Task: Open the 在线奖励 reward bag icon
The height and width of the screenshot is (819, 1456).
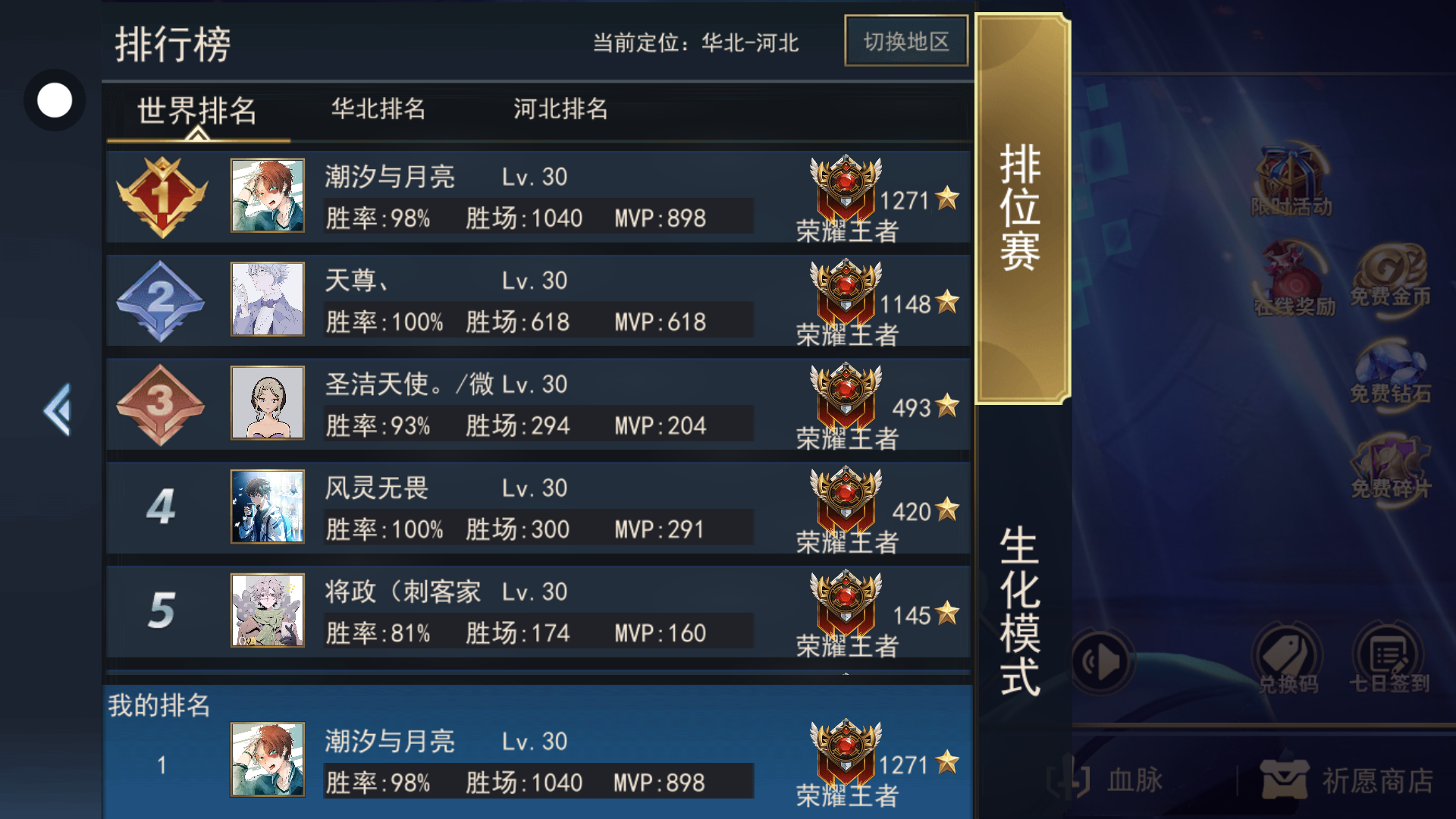Action: click(1294, 278)
